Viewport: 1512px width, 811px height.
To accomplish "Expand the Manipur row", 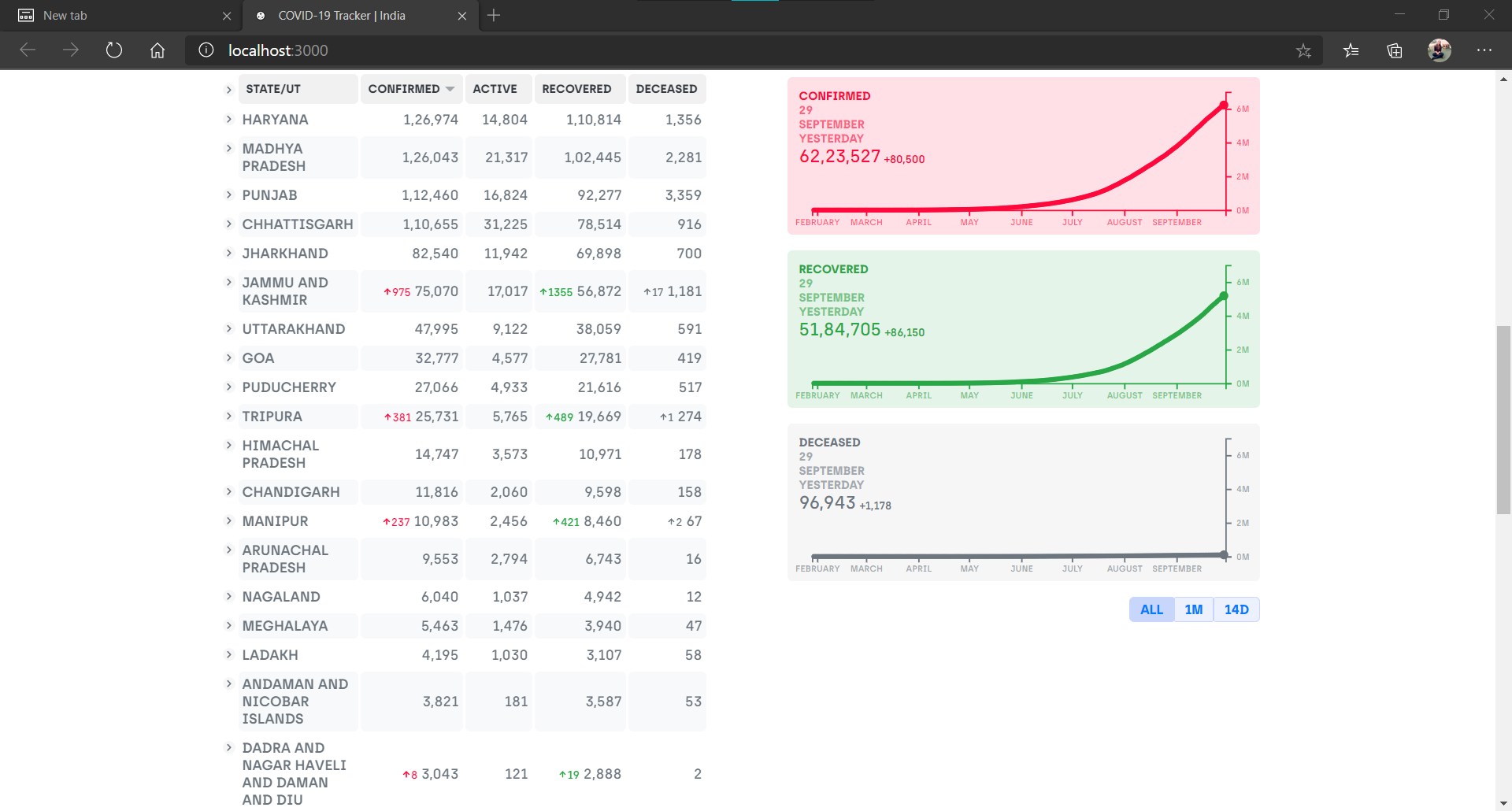I will [229, 521].
